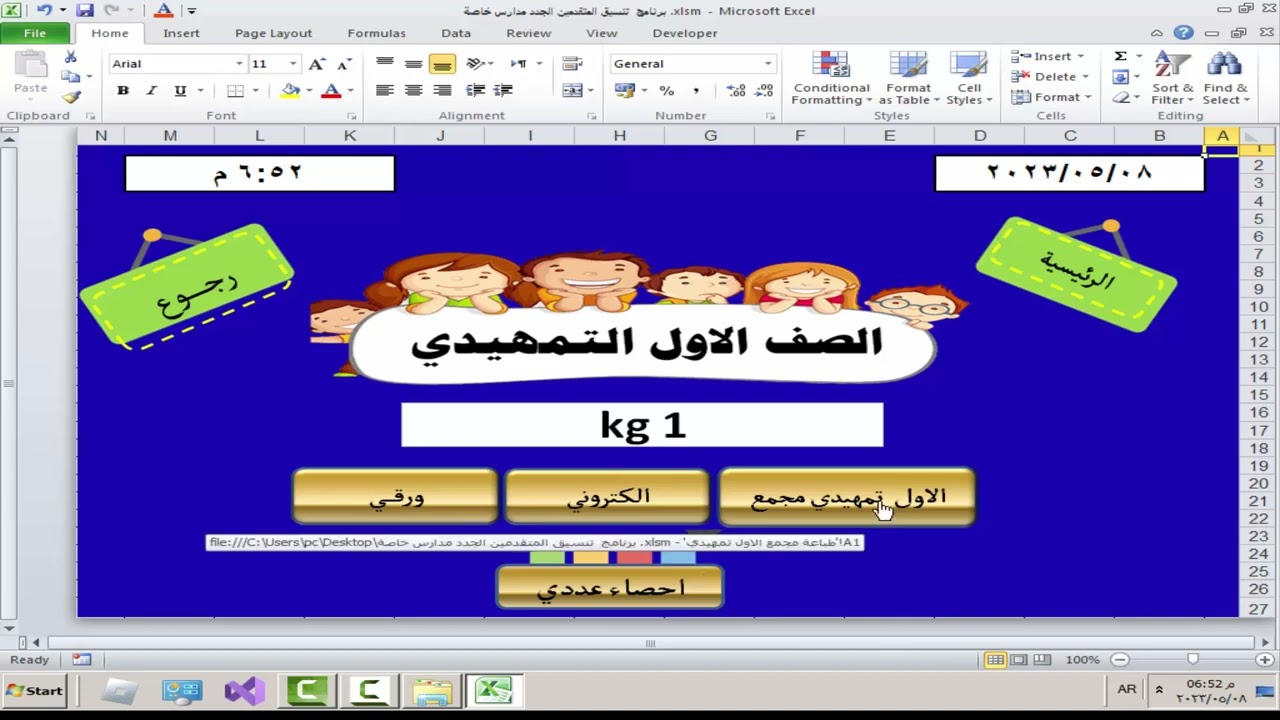Toggle Align Text Right

click(442, 91)
